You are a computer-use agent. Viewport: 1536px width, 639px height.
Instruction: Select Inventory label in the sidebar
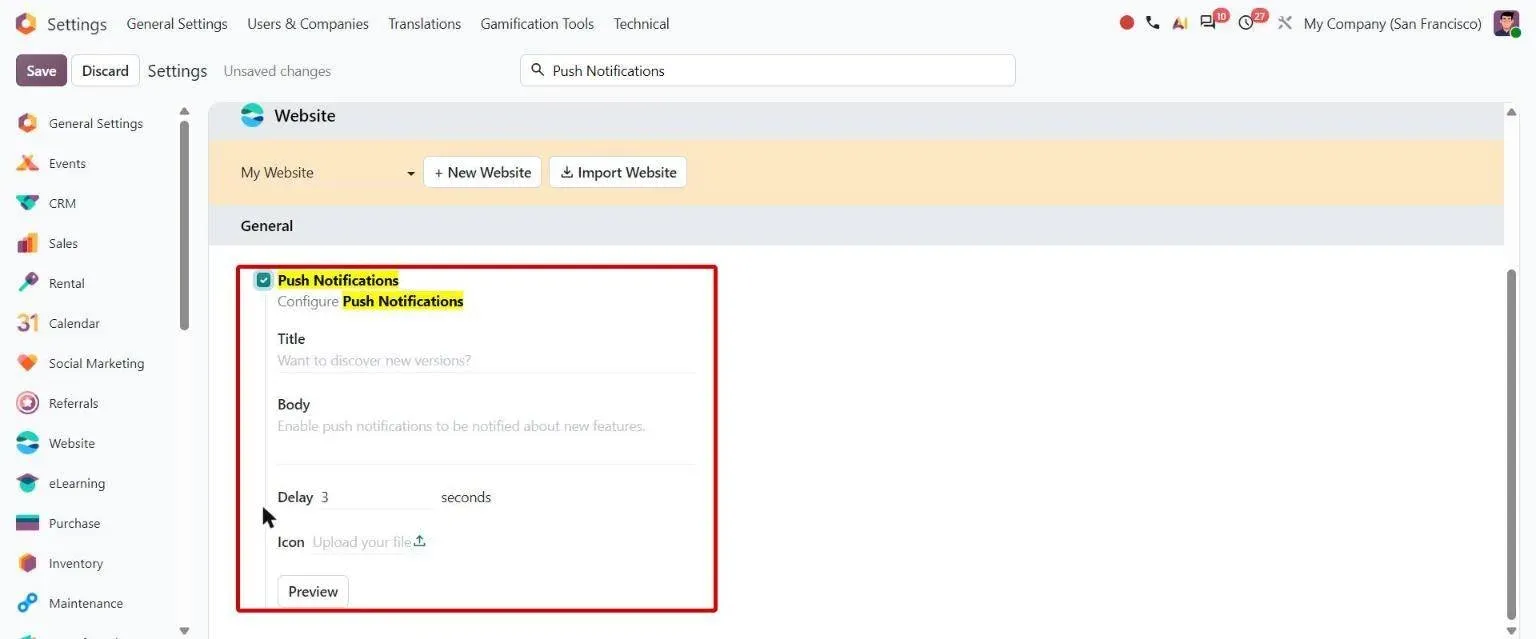76,563
